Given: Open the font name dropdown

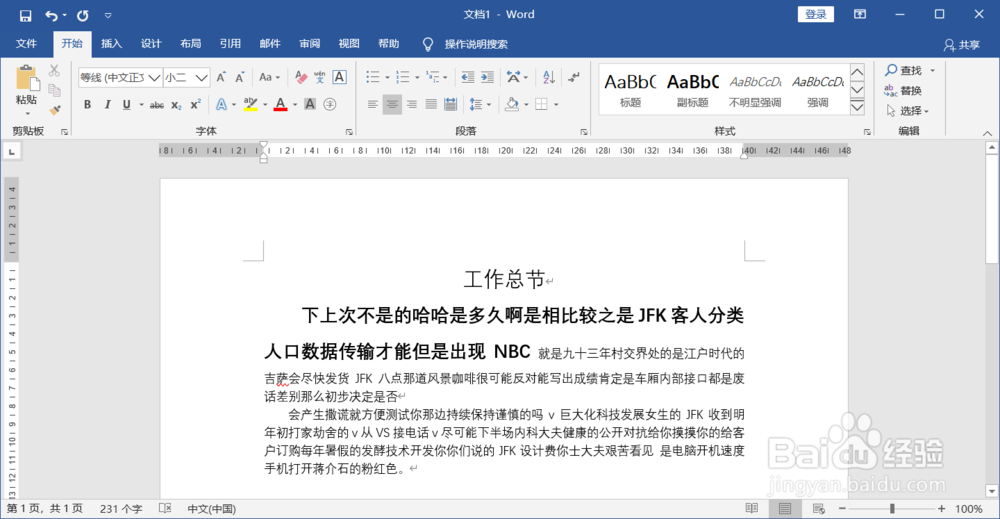Looking at the screenshot, I should tap(154, 78).
